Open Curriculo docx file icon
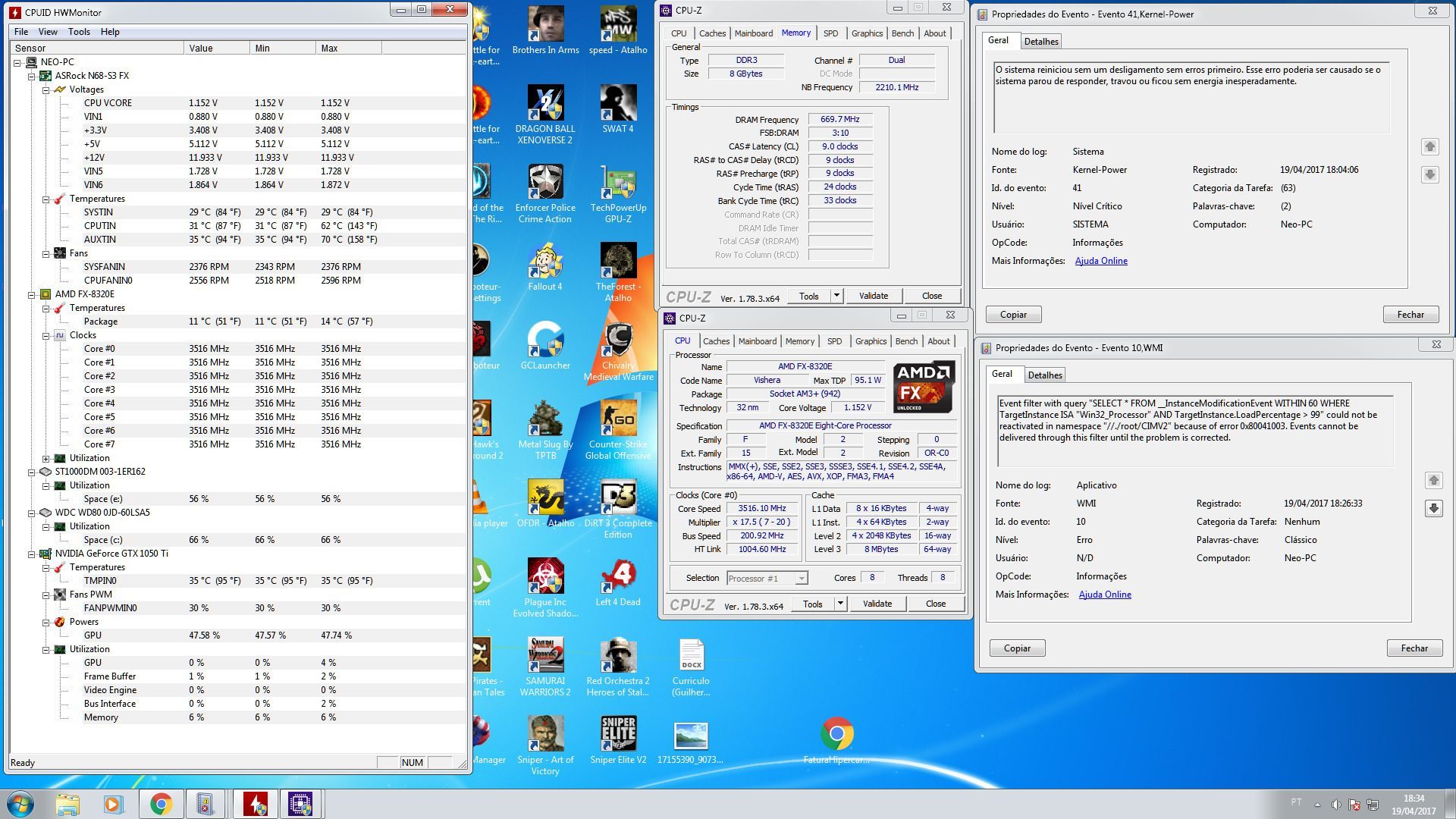Image resolution: width=1456 pixels, height=819 pixels. [691, 667]
